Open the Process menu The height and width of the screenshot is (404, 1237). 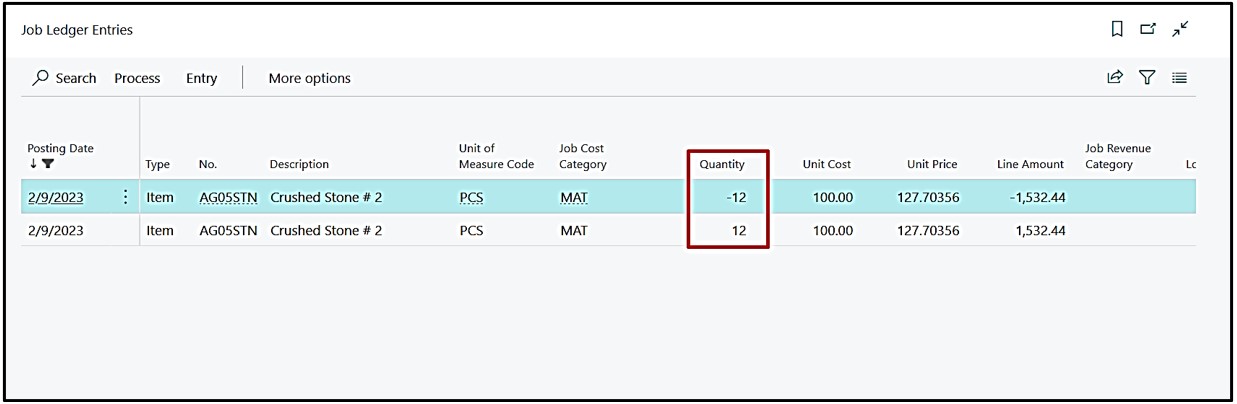[137, 78]
